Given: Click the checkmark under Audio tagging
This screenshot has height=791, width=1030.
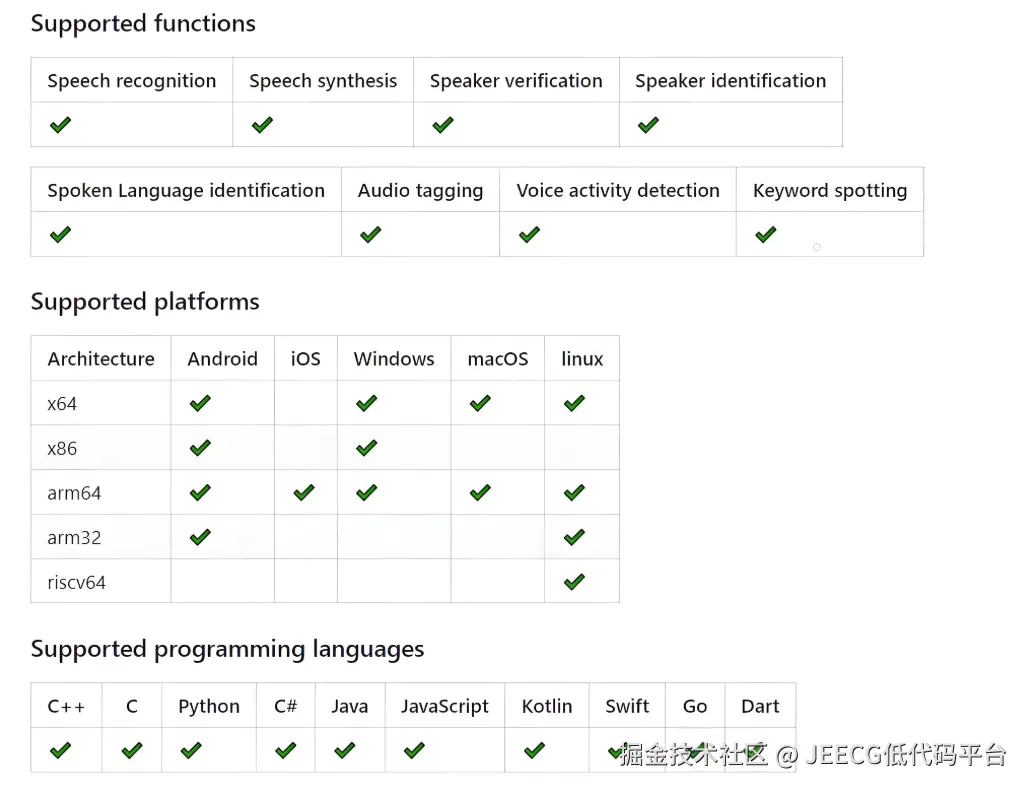Looking at the screenshot, I should pos(370,235).
